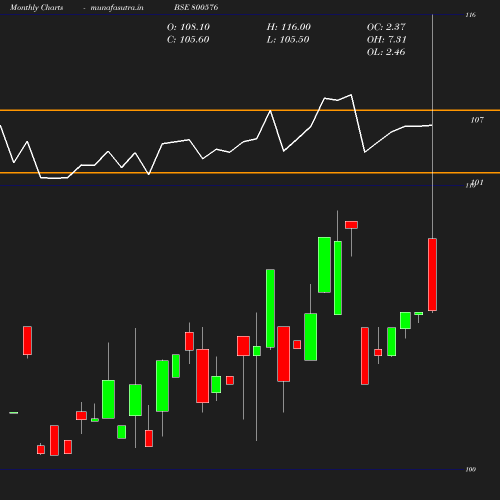Click the "OL: 2.46" reading
This screenshot has height=500, width=500.
point(386,52)
